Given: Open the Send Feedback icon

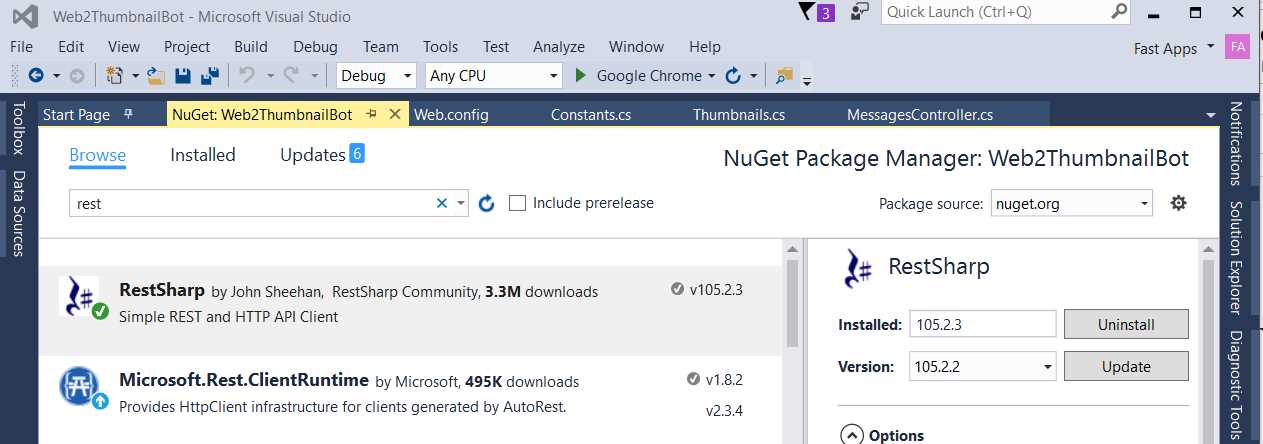Looking at the screenshot, I should [x=860, y=12].
